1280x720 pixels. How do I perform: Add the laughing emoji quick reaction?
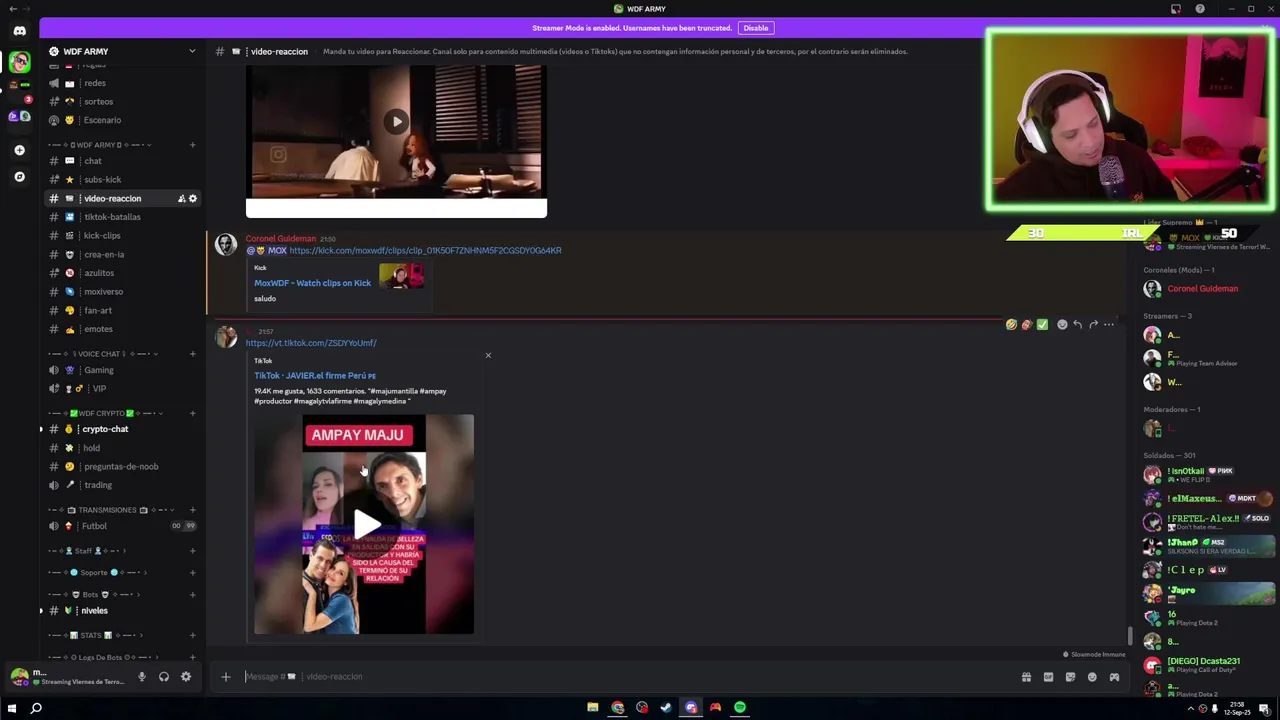1011,325
